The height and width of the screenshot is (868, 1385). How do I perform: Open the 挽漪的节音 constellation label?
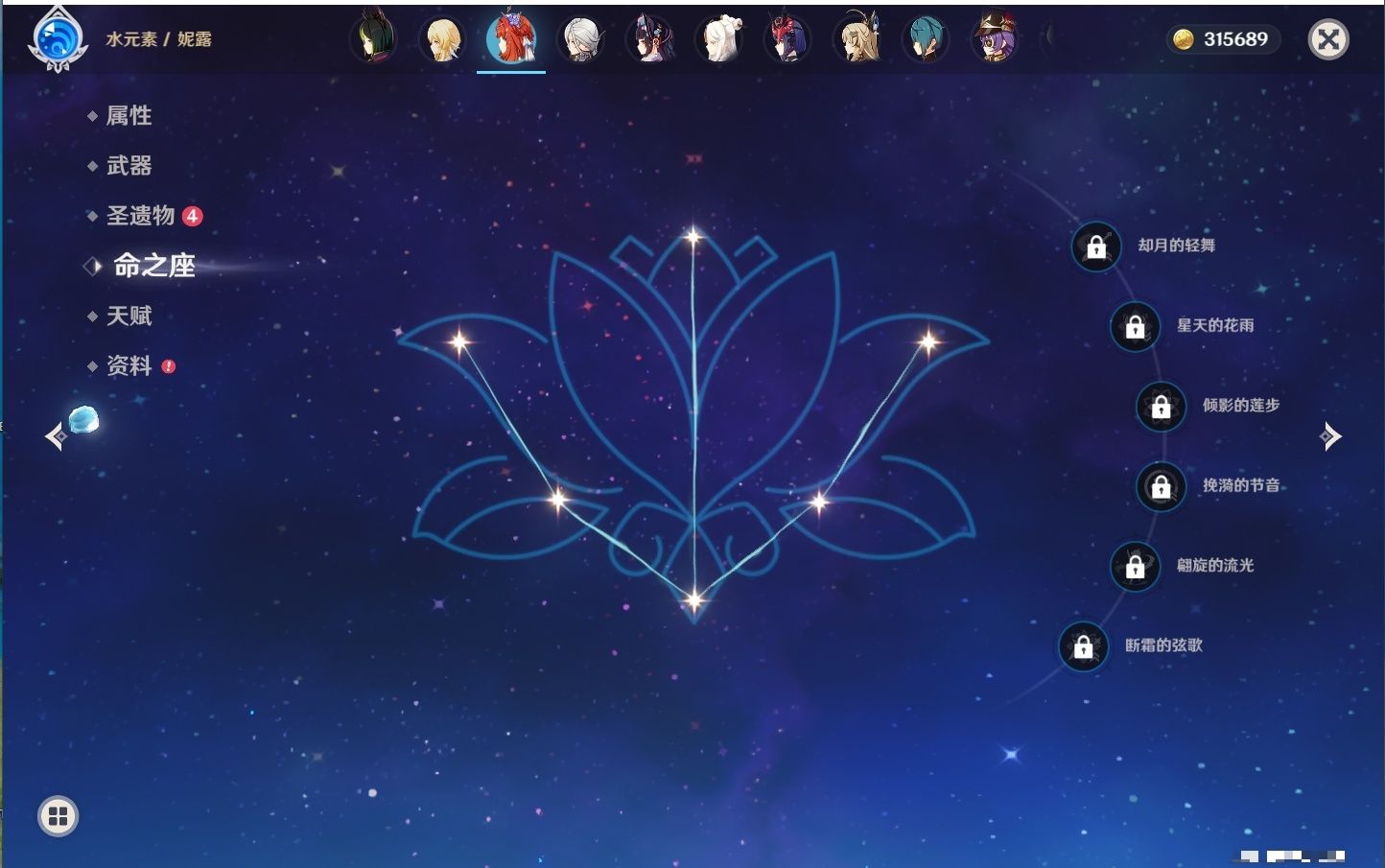pyautogui.click(x=1241, y=485)
